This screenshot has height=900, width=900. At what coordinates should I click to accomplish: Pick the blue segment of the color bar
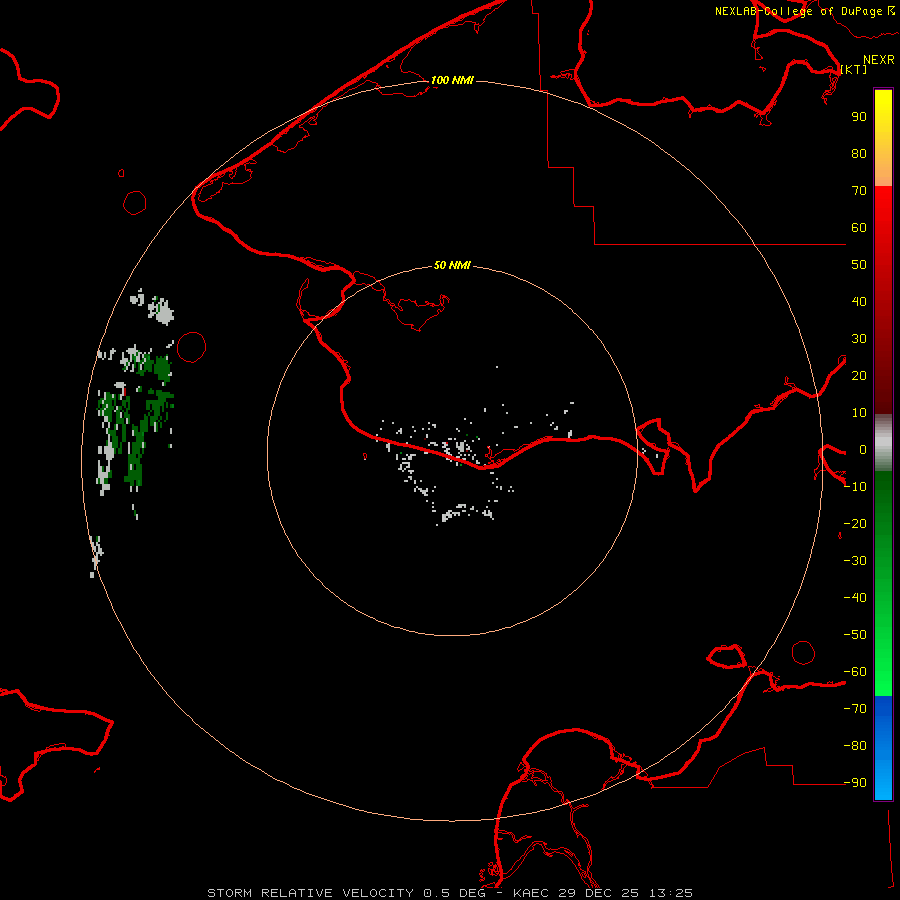tap(883, 746)
